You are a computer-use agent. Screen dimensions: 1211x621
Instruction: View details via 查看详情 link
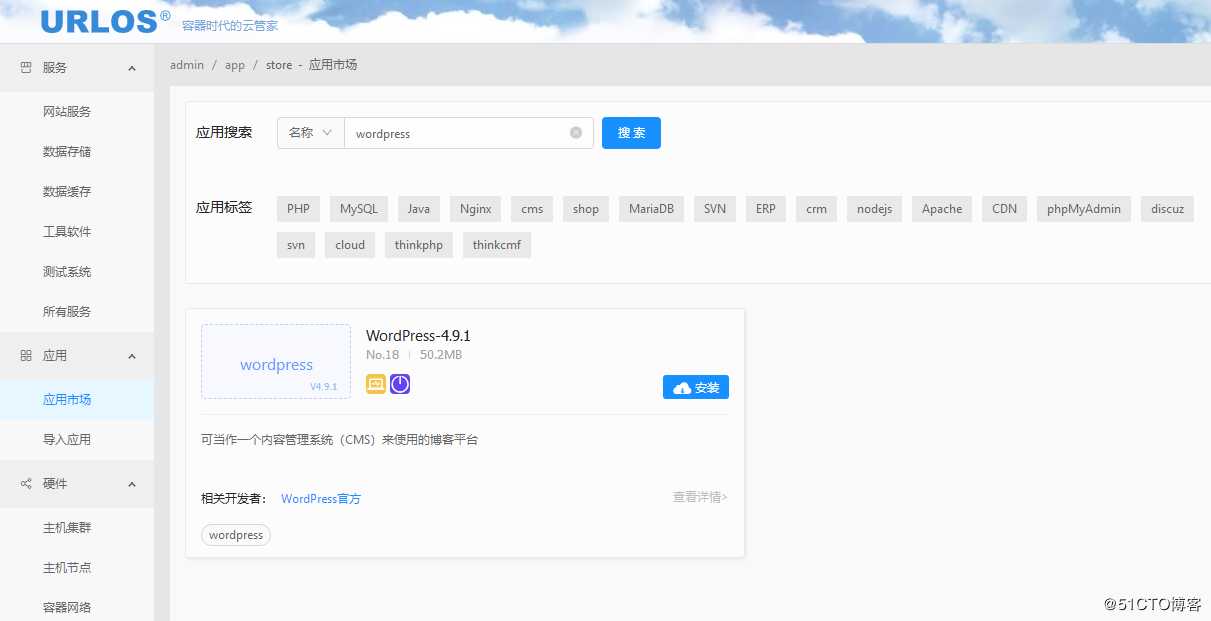[x=700, y=497]
